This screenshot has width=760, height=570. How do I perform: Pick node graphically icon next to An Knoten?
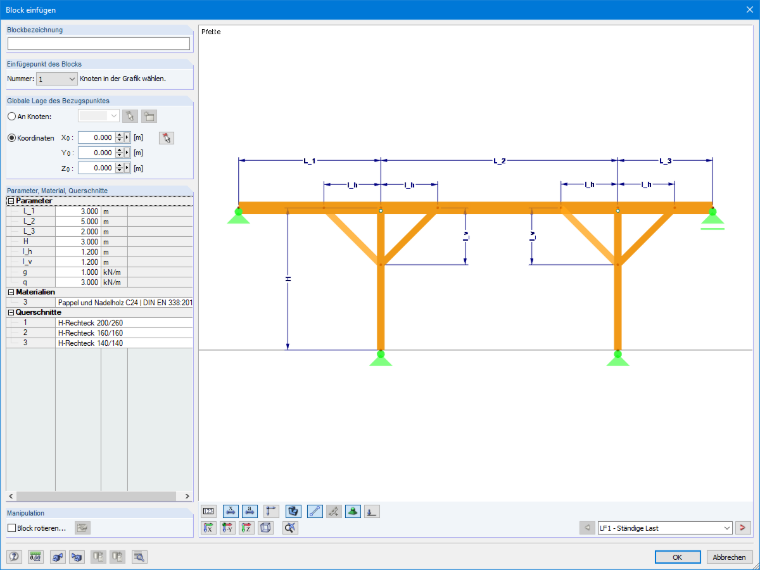(x=130, y=116)
